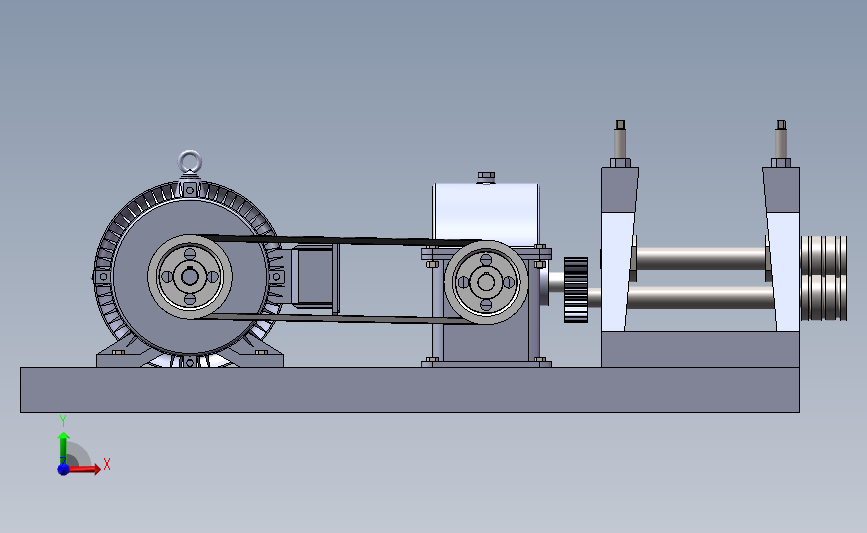Select the white upper housing of the gearbox
This screenshot has height=533, width=867.
coord(485,215)
